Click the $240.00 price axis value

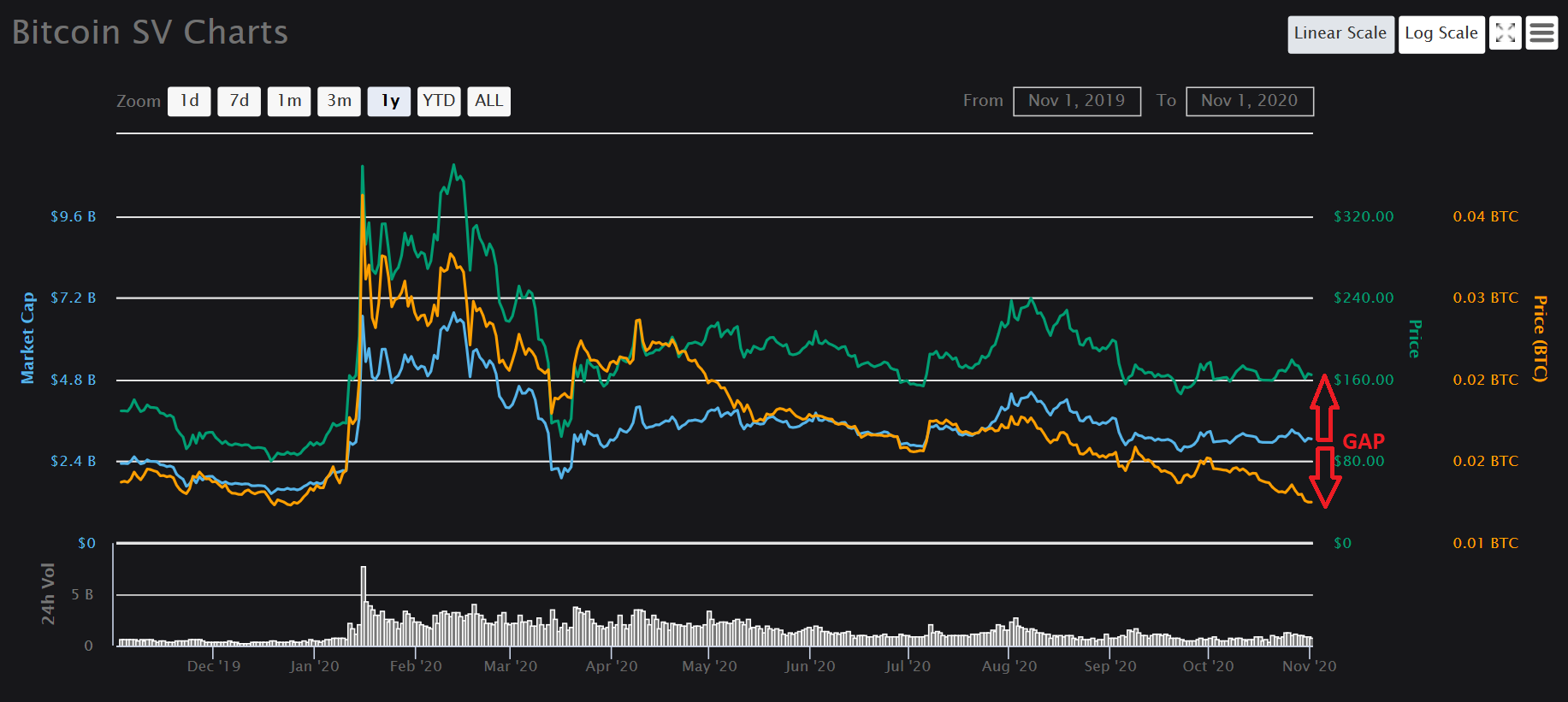1364,298
